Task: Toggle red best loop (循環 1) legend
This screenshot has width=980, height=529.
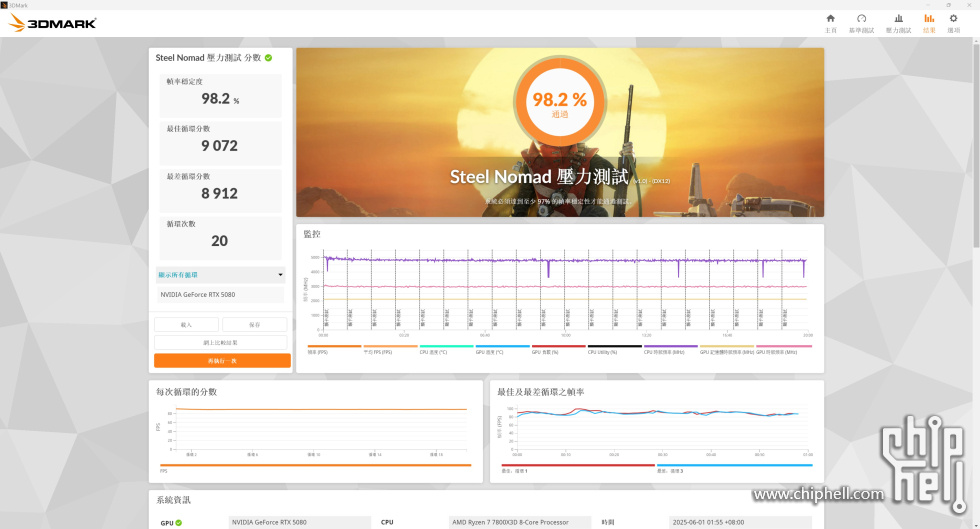Action: click(x=578, y=465)
